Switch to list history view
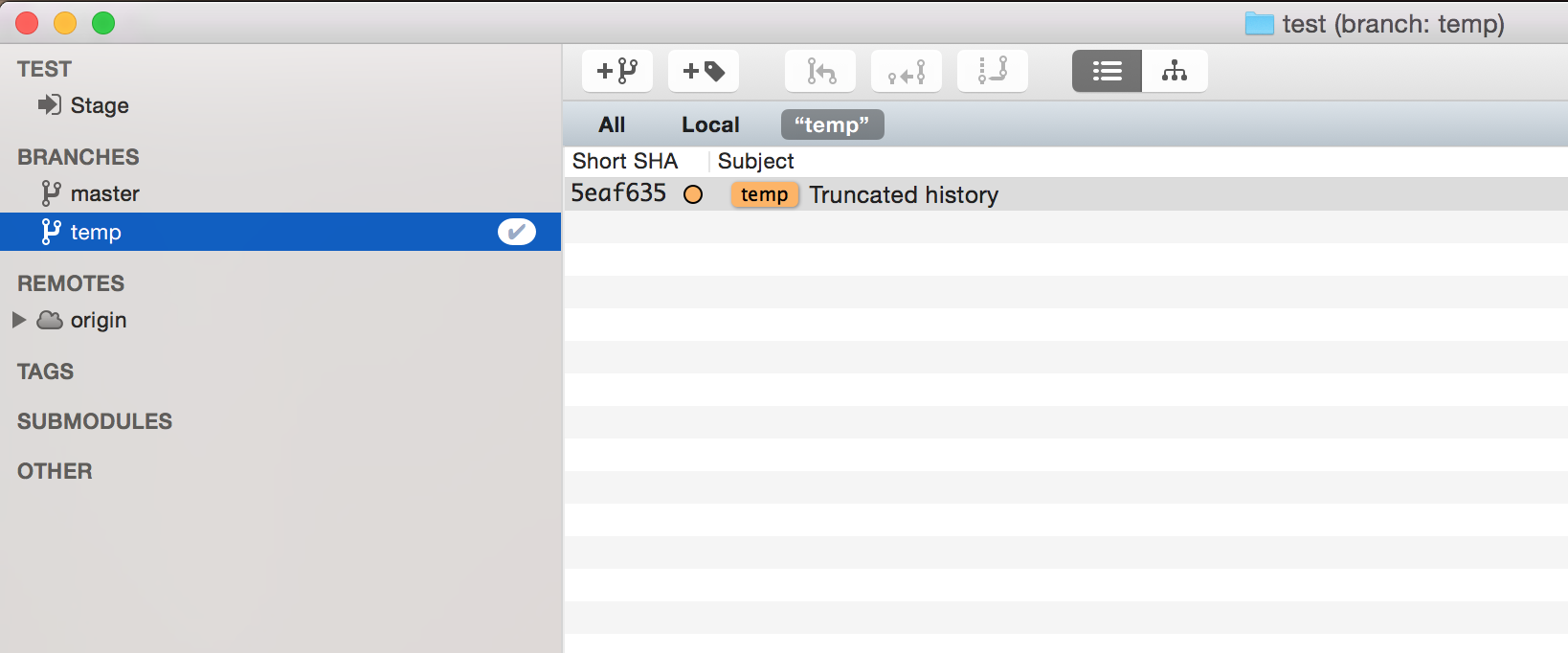The width and height of the screenshot is (1568, 653). coord(1107,71)
